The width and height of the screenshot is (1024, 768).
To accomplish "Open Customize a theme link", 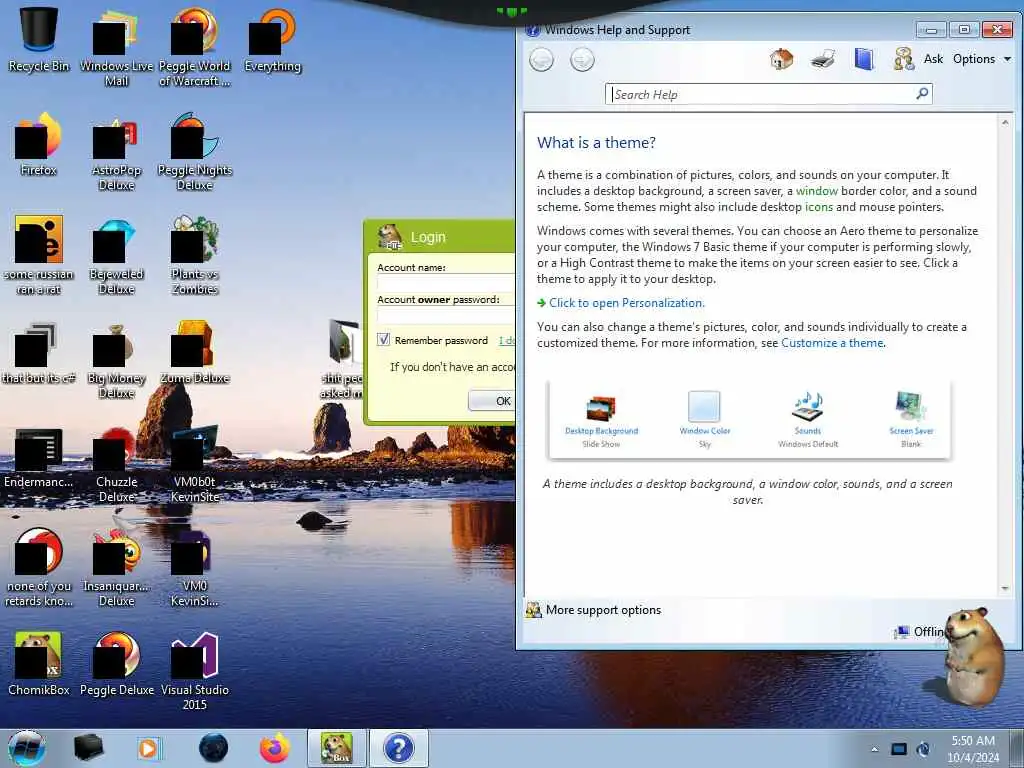I will (x=832, y=343).
